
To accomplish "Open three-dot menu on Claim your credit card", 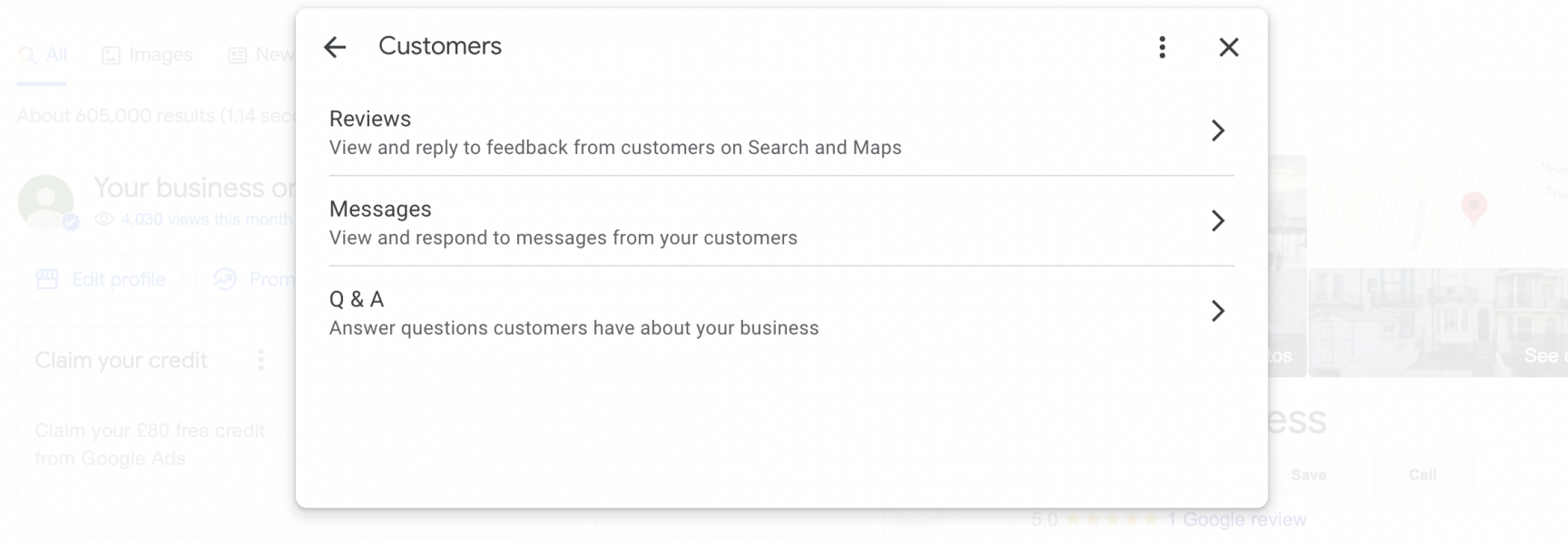I will (260, 360).
